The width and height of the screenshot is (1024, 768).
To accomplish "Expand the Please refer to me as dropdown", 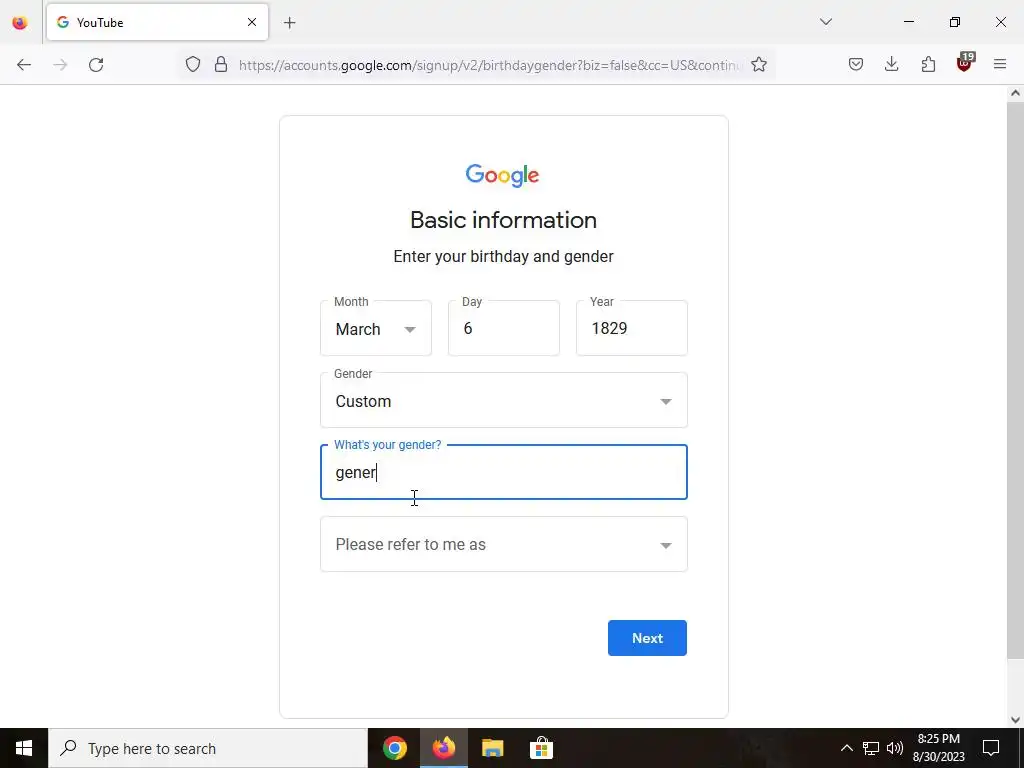I will point(504,544).
